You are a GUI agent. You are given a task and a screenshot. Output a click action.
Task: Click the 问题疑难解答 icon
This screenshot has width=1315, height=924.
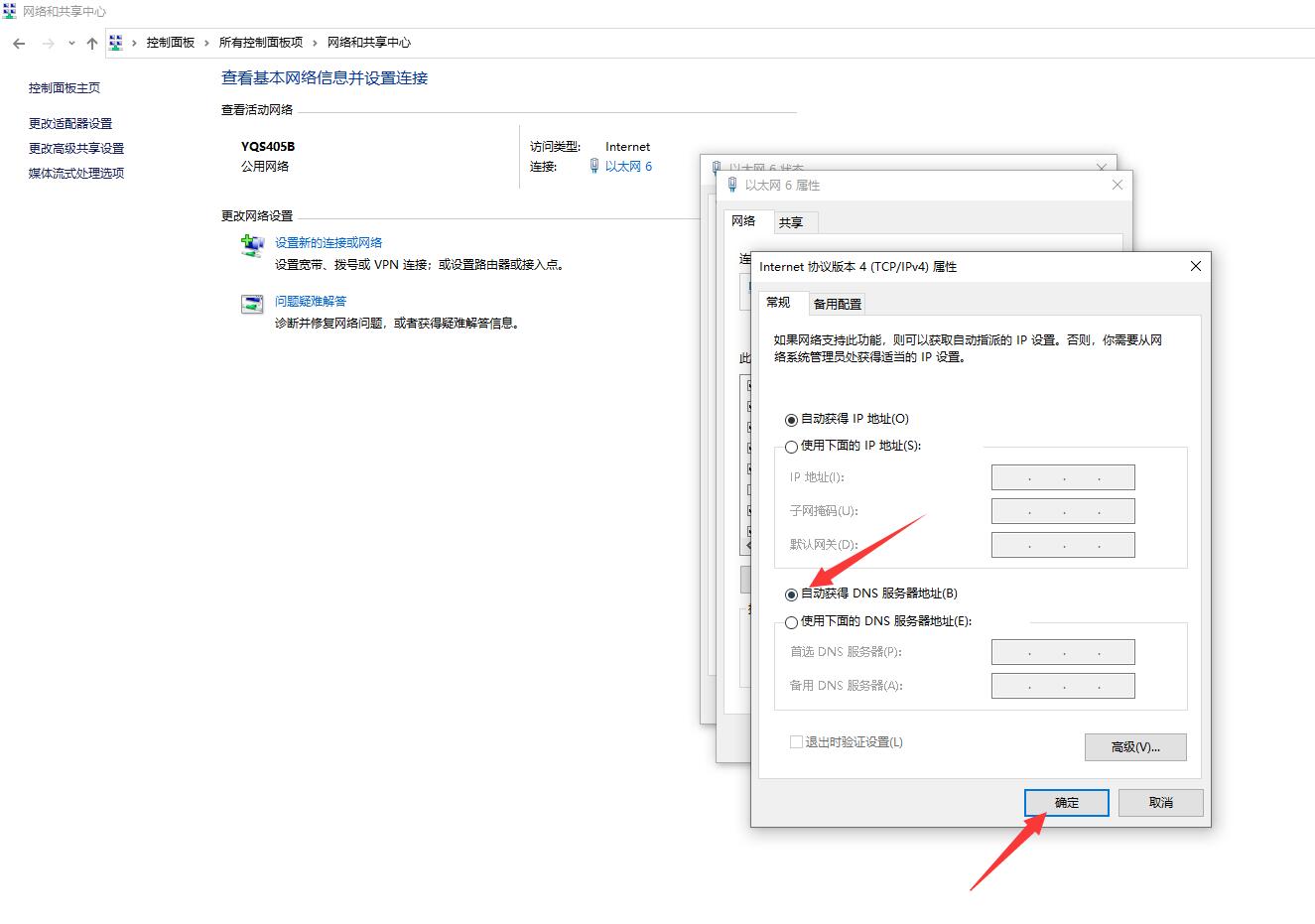click(252, 304)
